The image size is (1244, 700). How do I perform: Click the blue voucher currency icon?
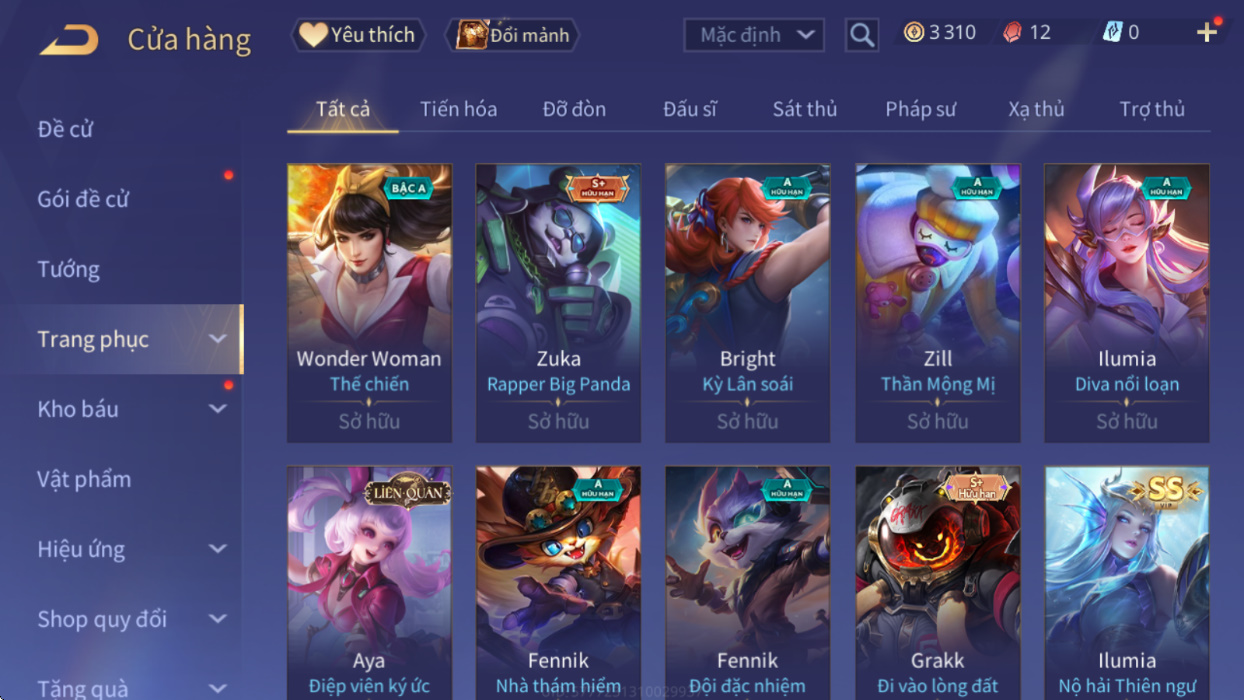[1112, 32]
